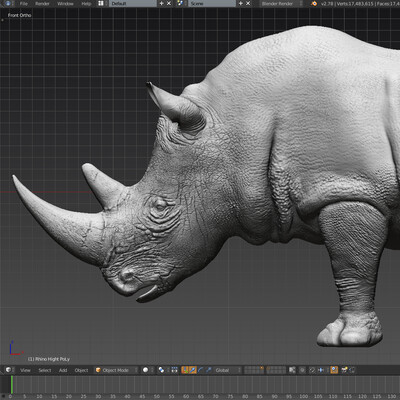Open the Object Mode dropdown
The width and height of the screenshot is (400, 400).
(x=116, y=370)
